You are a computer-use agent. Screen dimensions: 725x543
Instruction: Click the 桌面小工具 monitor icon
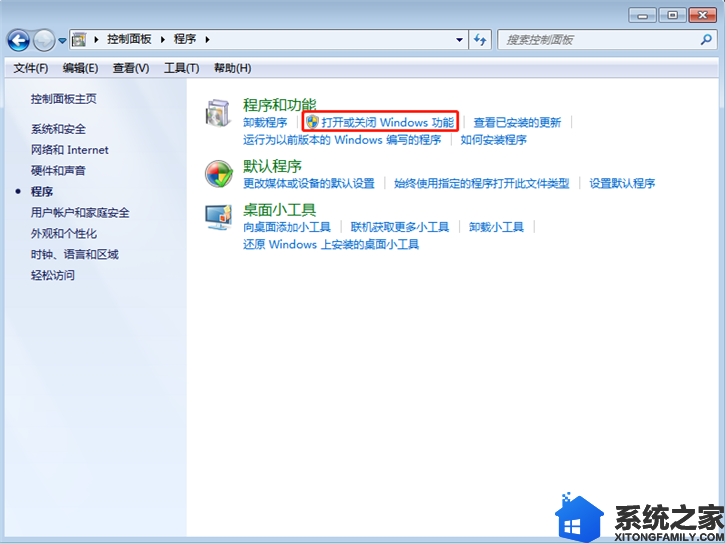(x=219, y=217)
